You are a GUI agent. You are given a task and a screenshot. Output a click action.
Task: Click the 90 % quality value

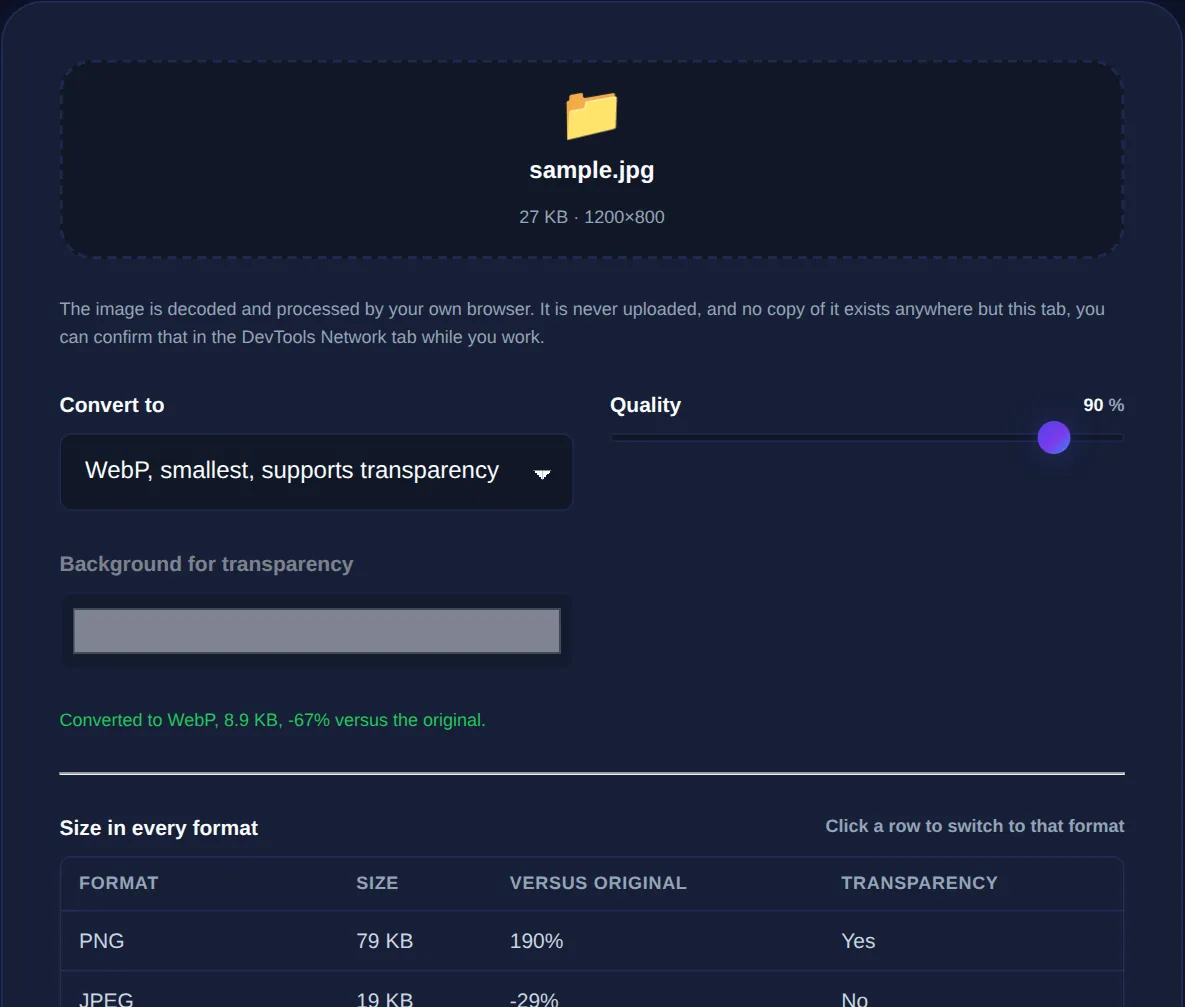click(1103, 405)
